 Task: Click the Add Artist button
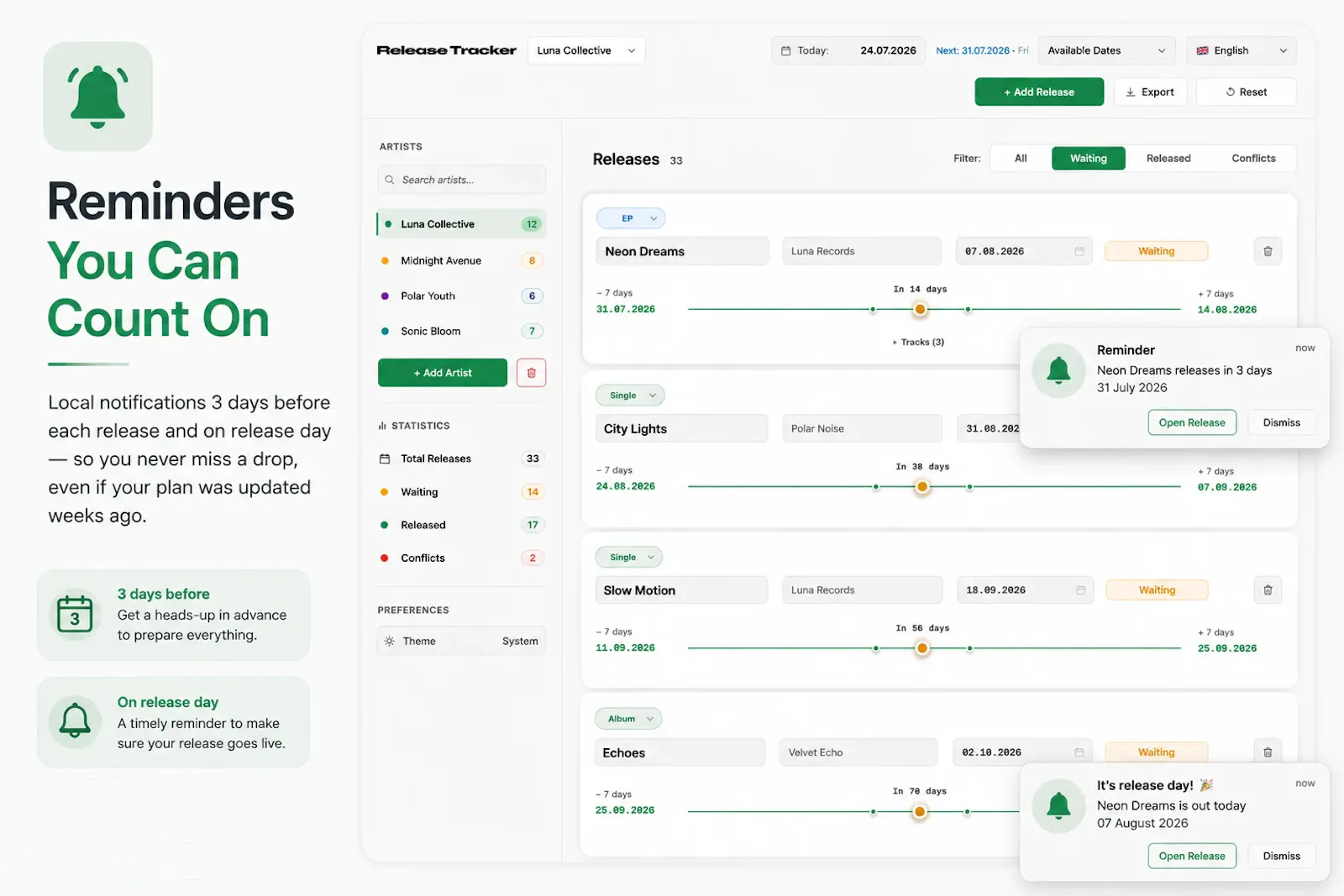coord(443,373)
